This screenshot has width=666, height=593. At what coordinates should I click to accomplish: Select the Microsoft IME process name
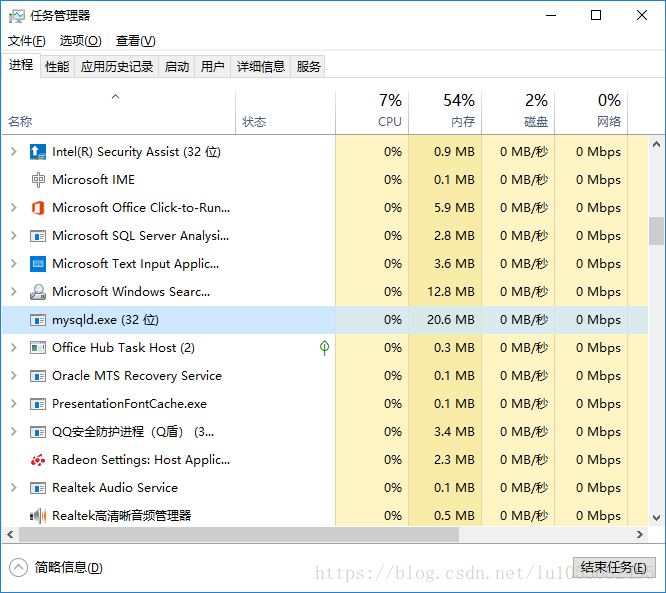point(93,180)
